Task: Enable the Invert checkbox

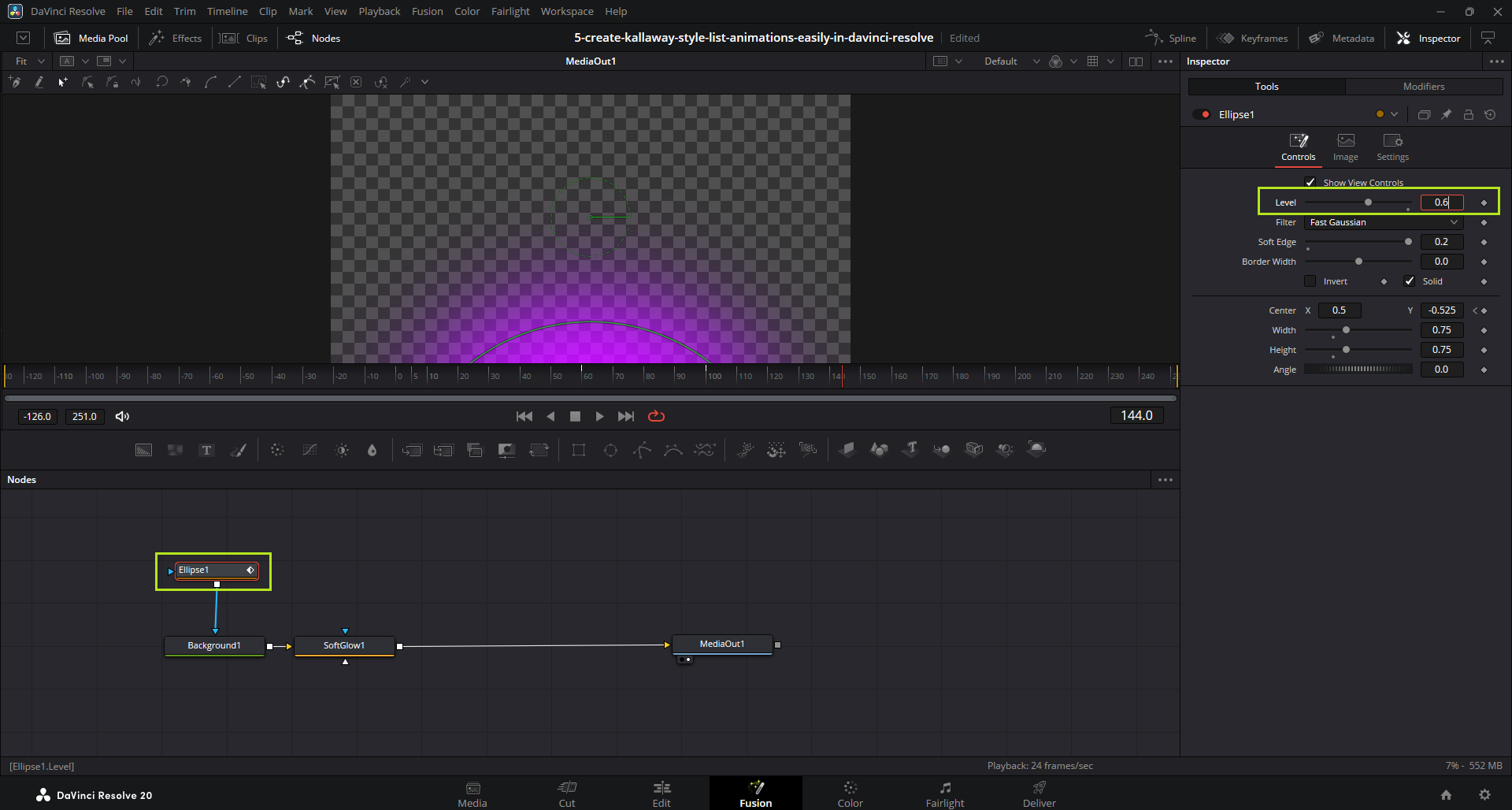Action: [1310, 281]
